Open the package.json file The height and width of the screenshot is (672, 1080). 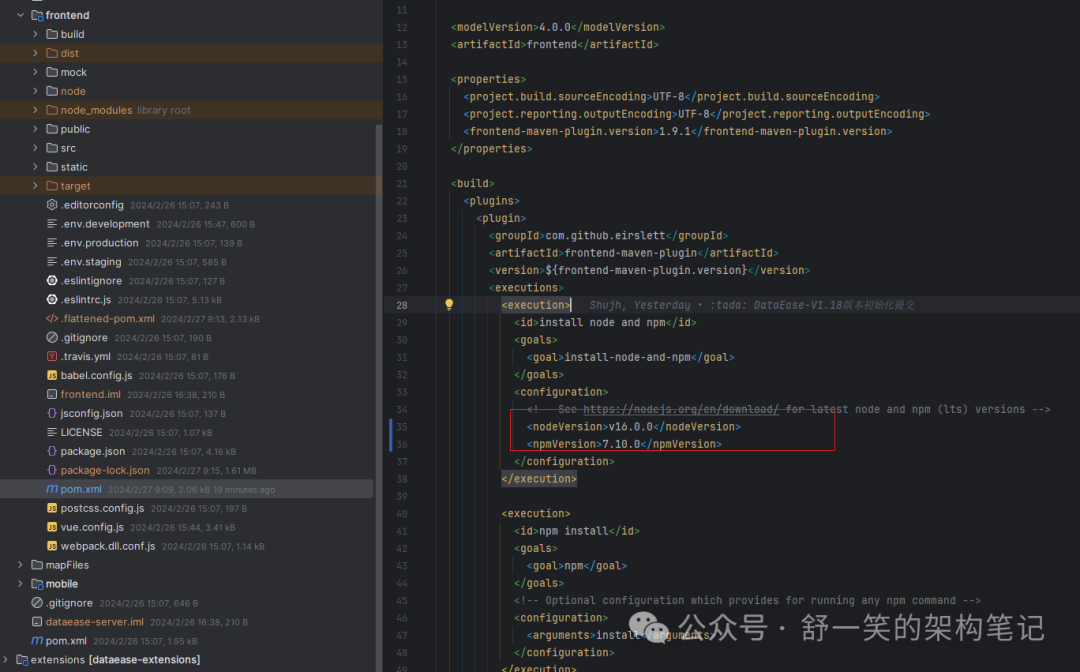click(92, 451)
